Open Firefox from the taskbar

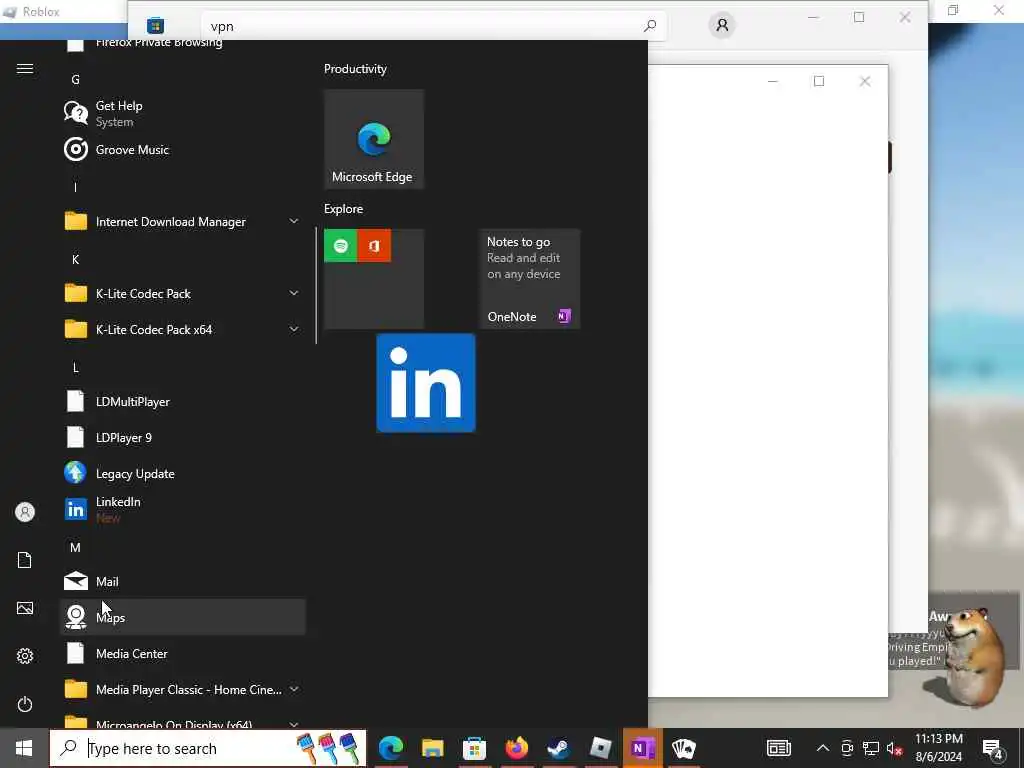516,748
